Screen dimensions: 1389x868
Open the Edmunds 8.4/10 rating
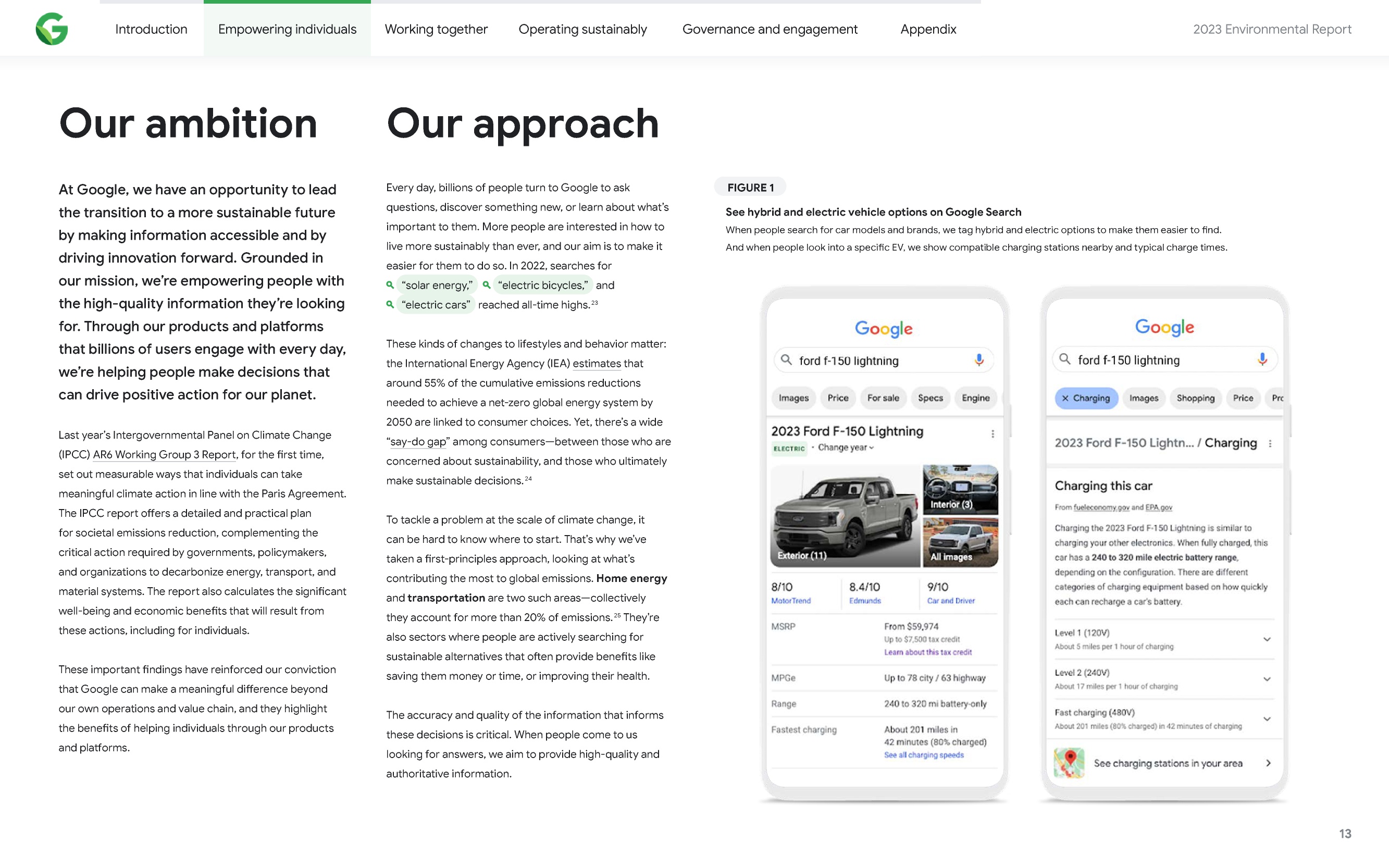click(x=864, y=592)
